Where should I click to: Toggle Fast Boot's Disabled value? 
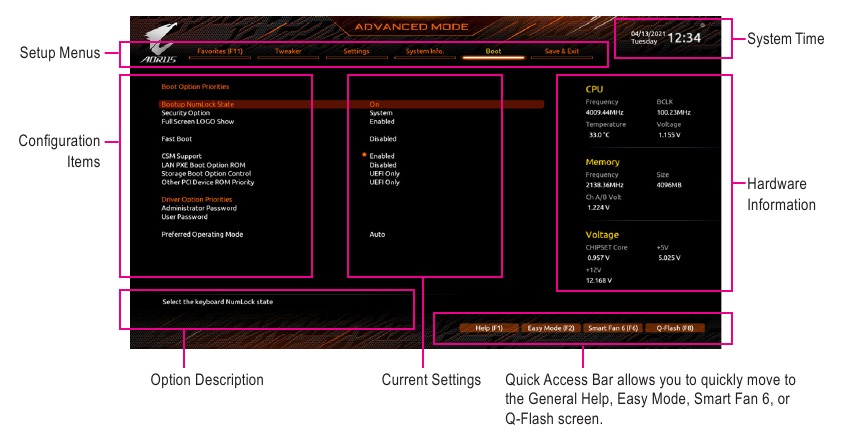point(382,139)
